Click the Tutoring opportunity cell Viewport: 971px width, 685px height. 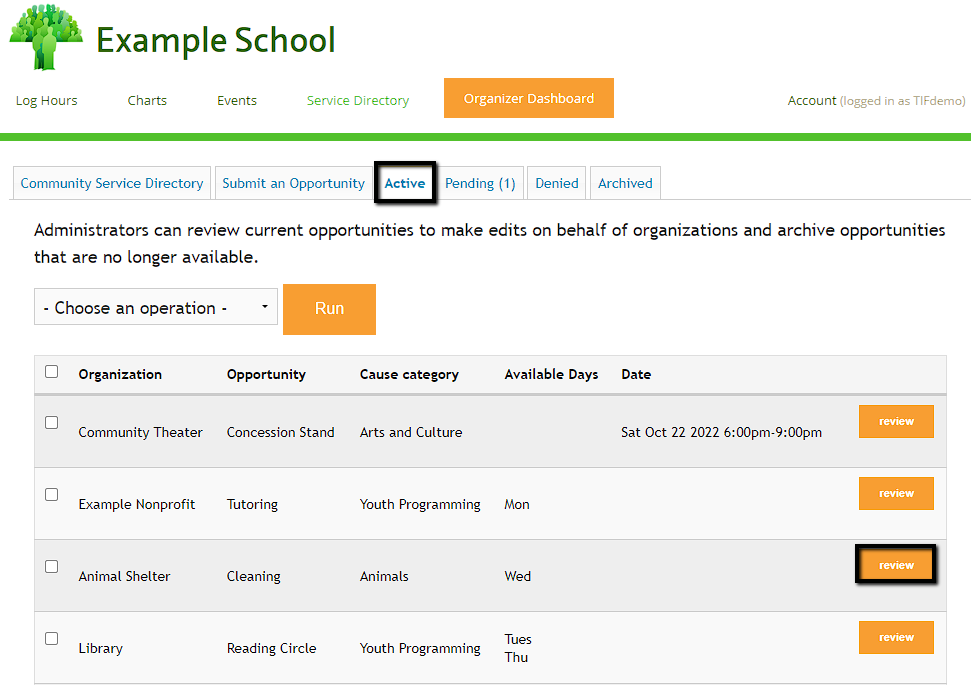253,505
